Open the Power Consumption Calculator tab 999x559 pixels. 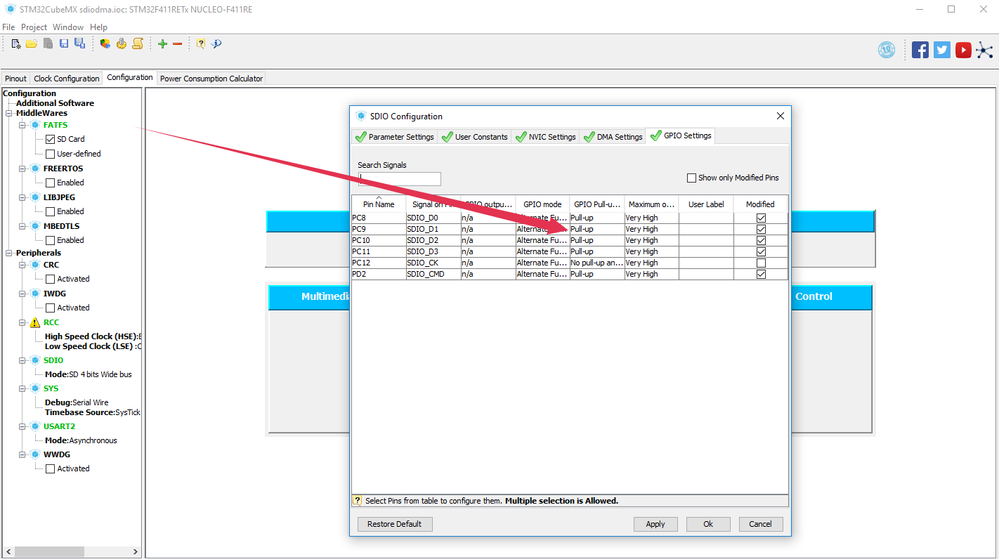(x=211, y=78)
